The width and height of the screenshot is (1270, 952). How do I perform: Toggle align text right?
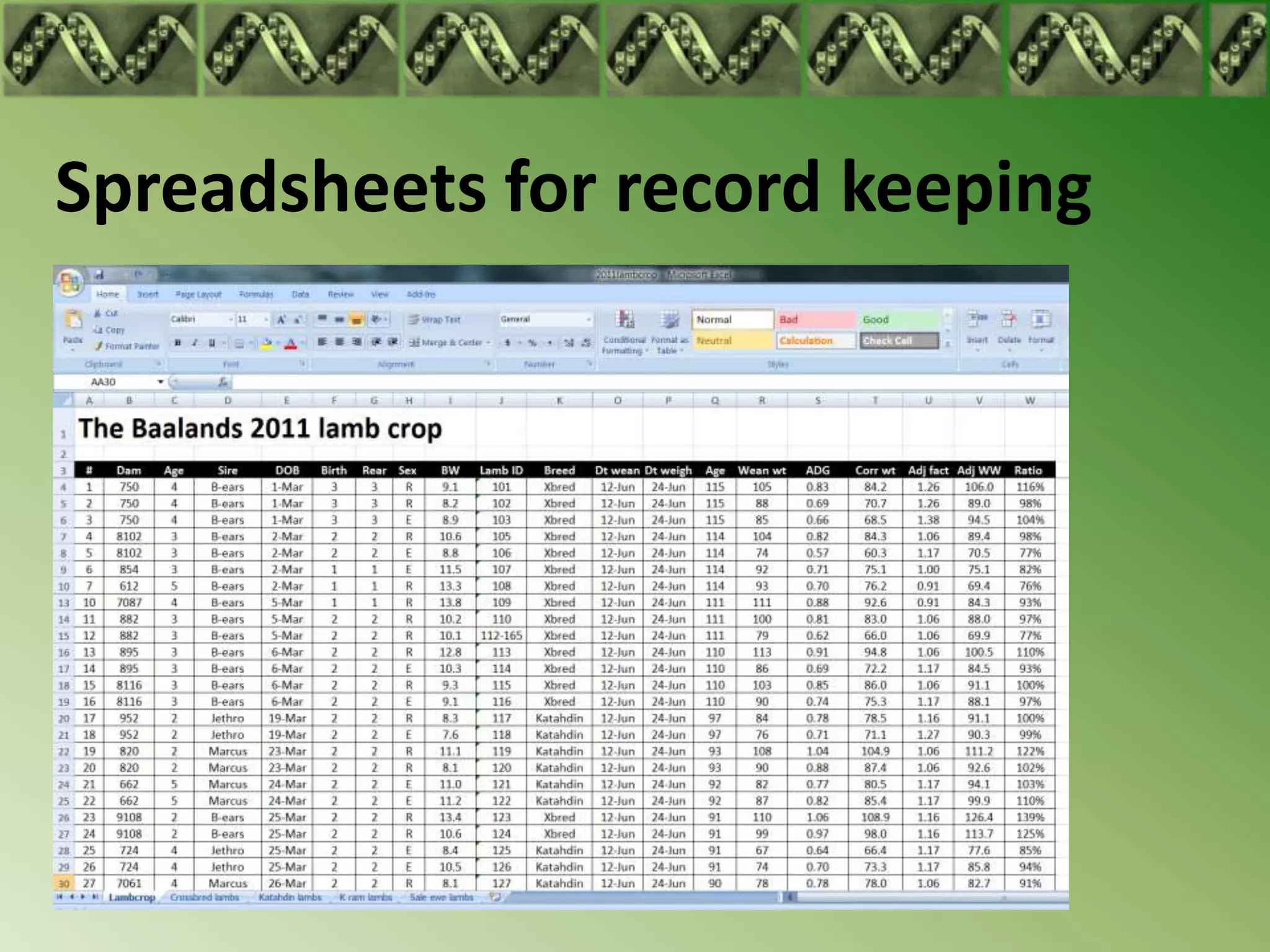(x=357, y=342)
